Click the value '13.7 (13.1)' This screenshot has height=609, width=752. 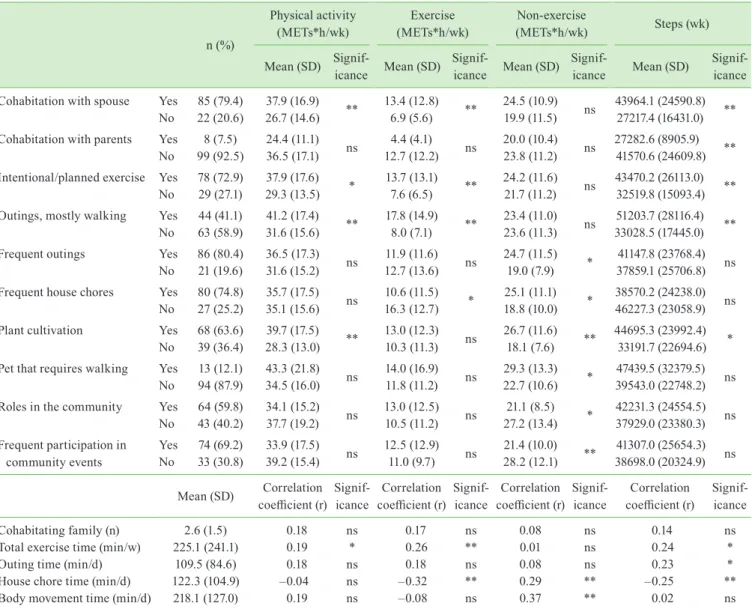tap(411, 178)
